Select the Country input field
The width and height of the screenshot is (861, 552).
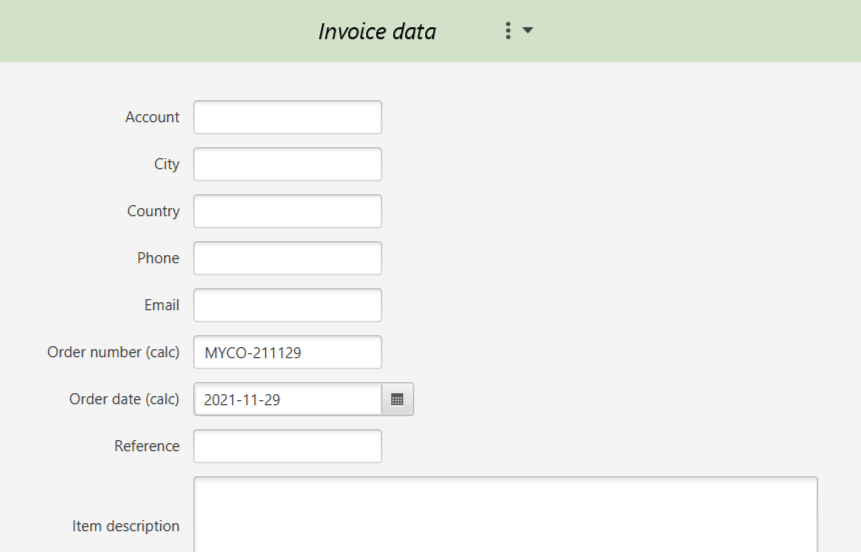tap(287, 211)
